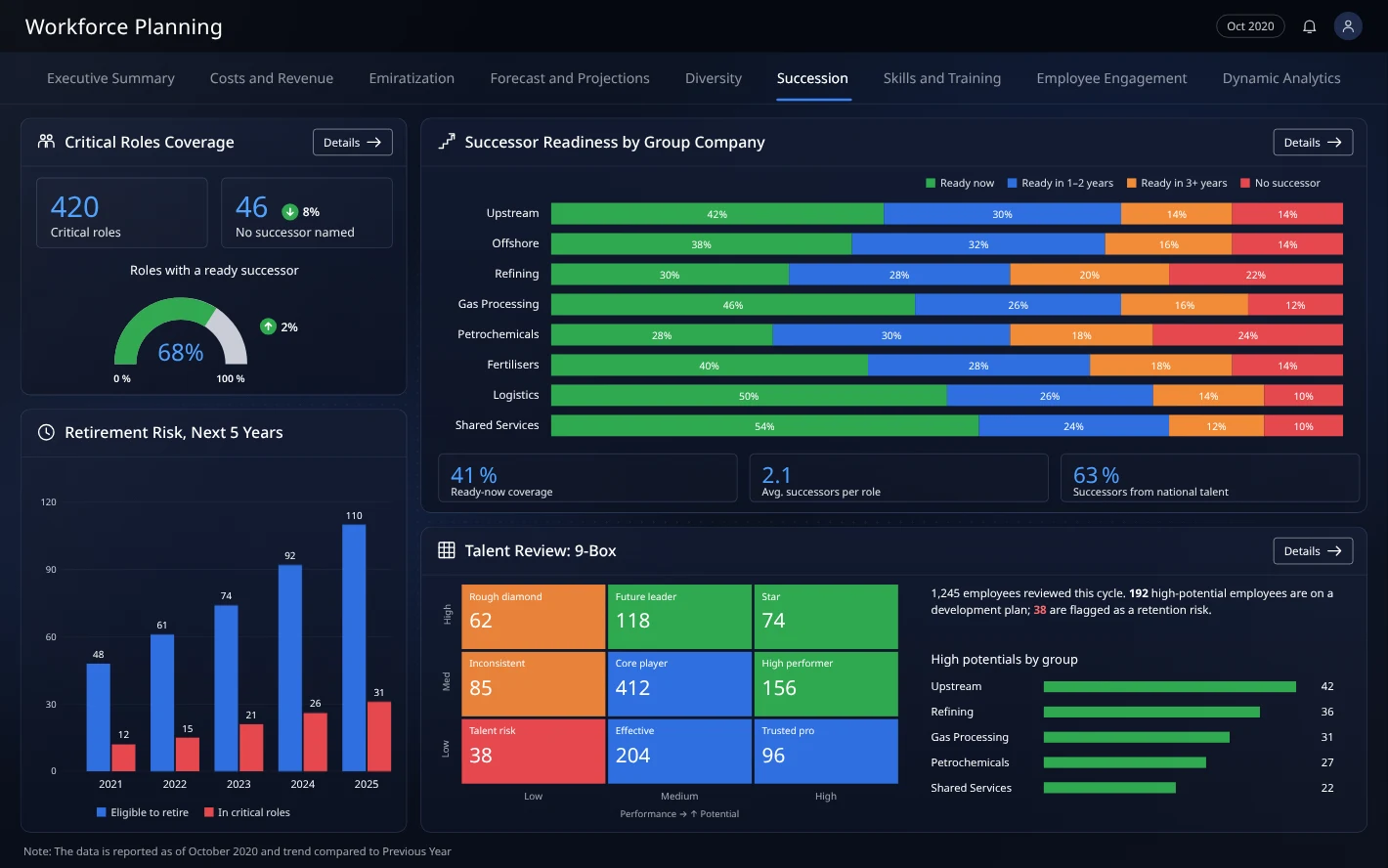Select the Star 9-box cell

pyautogui.click(x=826, y=616)
